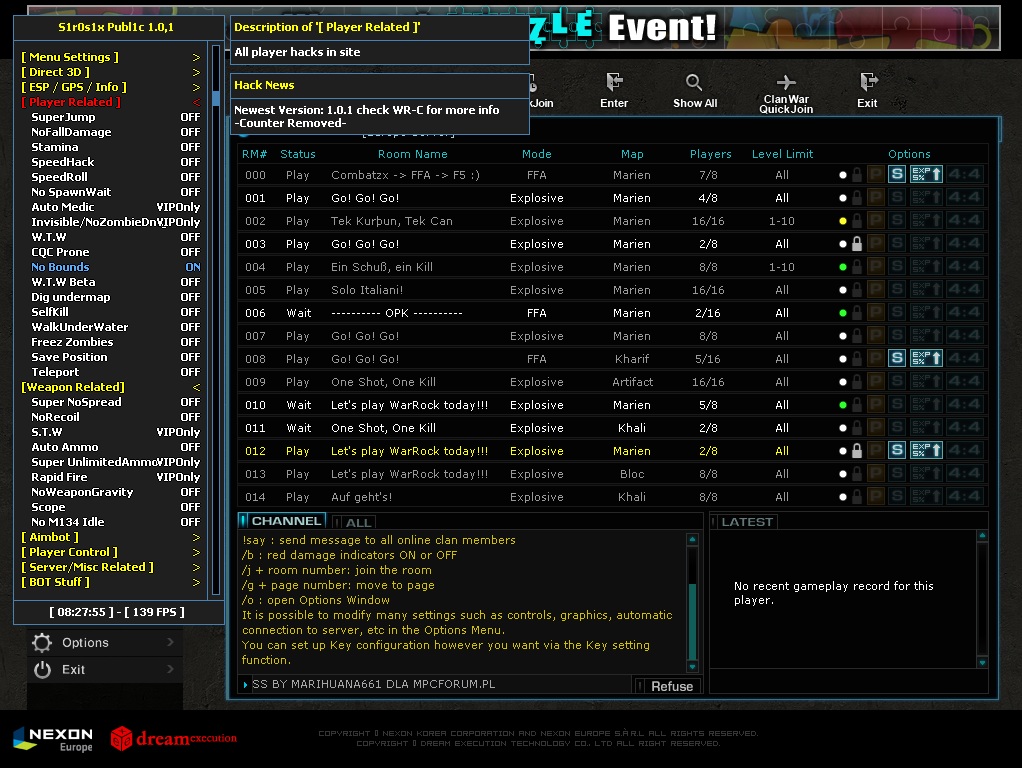Collapse the [Weapon Related] section

click(111, 387)
